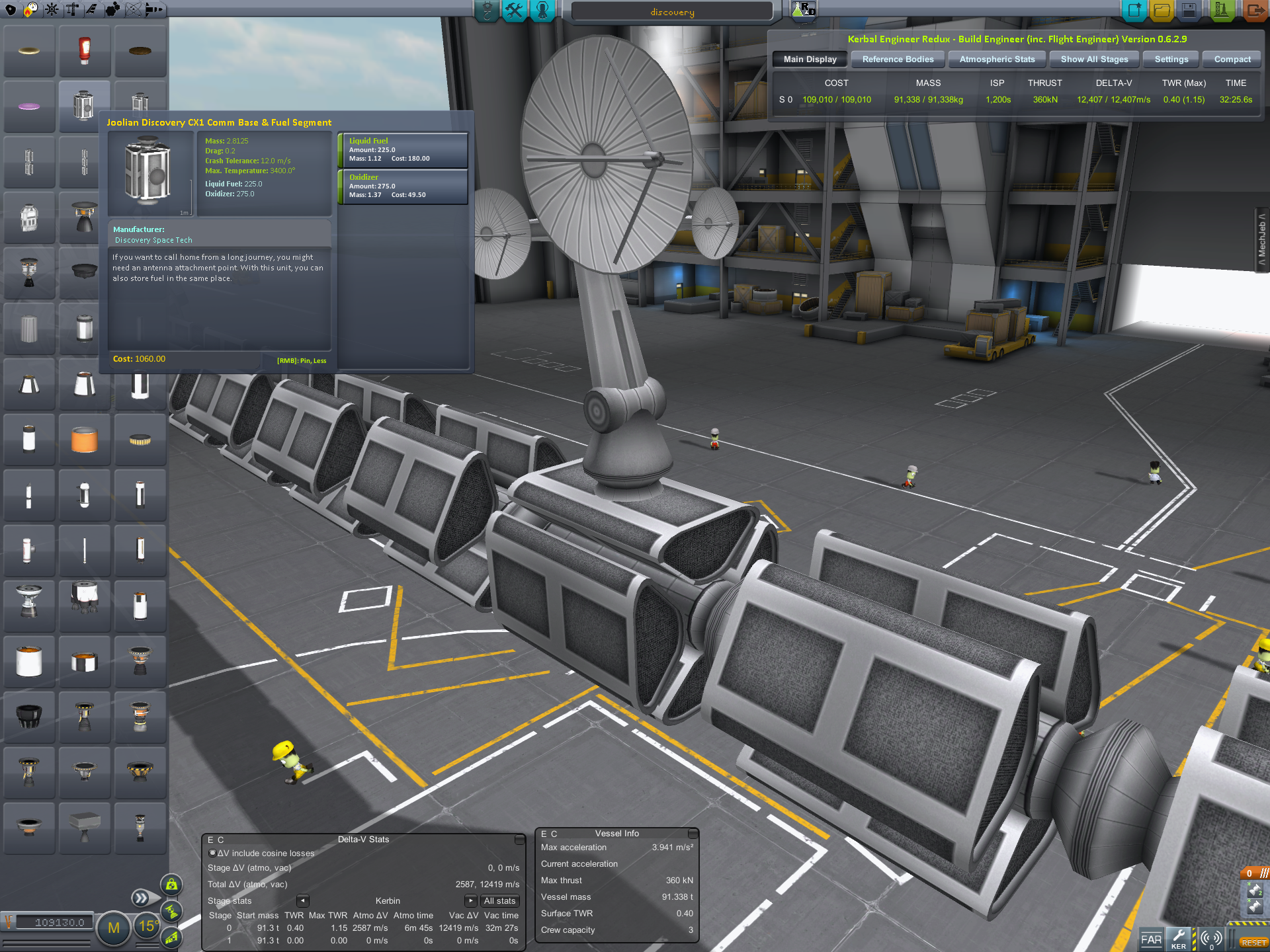Collapse the Delta-V Stats window
1270x952 pixels.
(x=519, y=840)
